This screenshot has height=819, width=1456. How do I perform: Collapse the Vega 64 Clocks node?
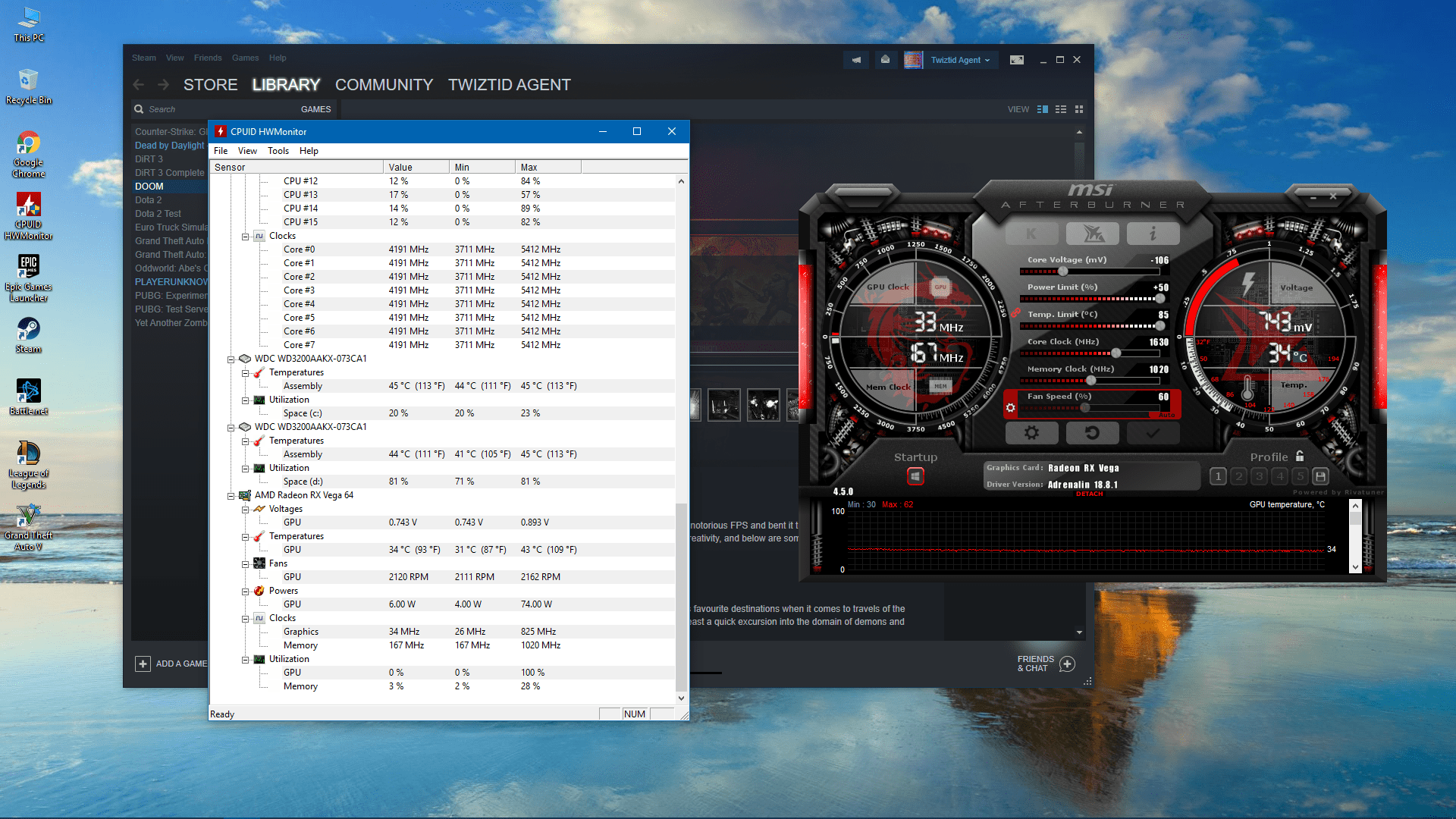point(245,619)
